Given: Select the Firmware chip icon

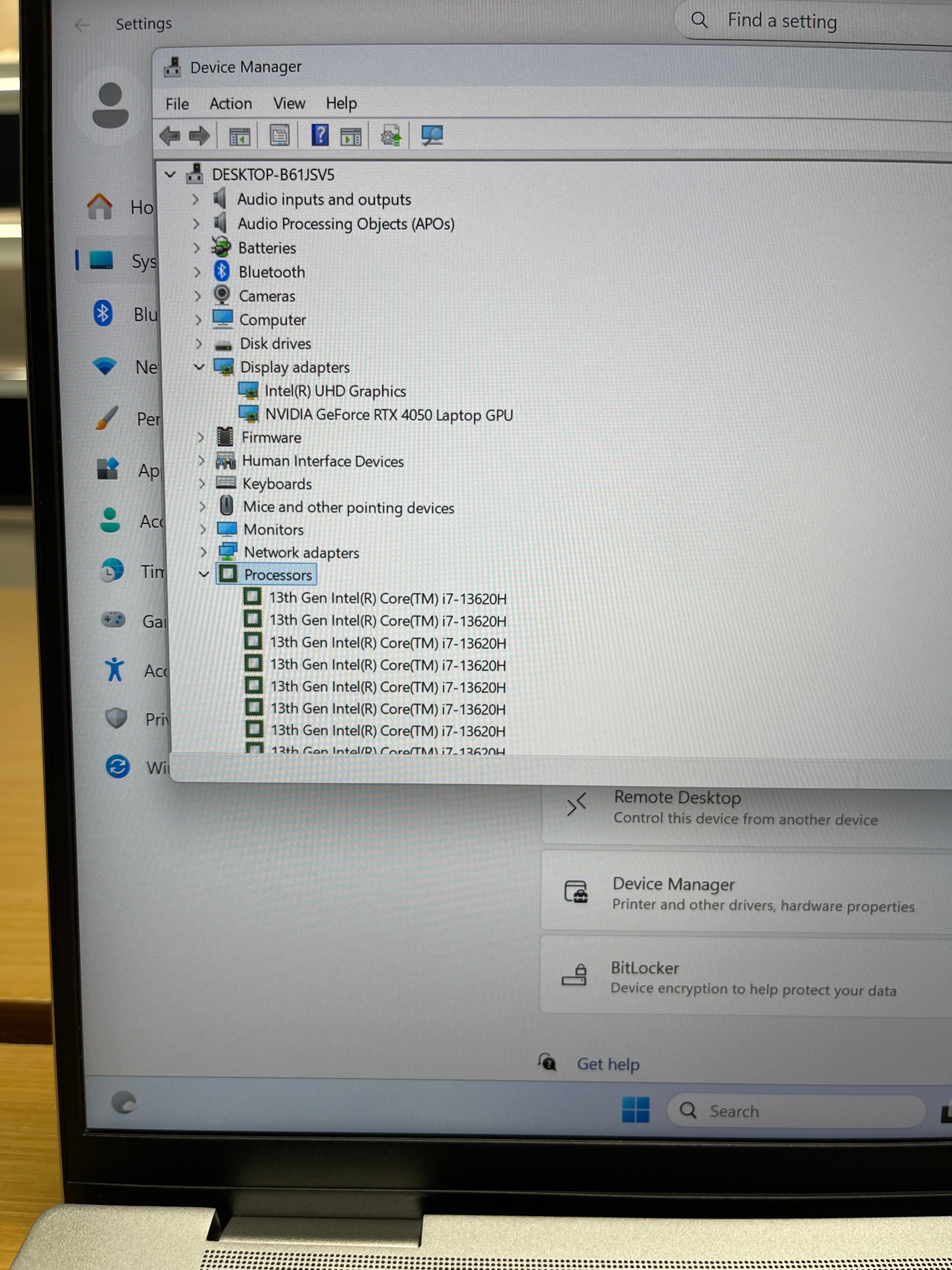Looking at the screenshot, I should coord(225,437).
